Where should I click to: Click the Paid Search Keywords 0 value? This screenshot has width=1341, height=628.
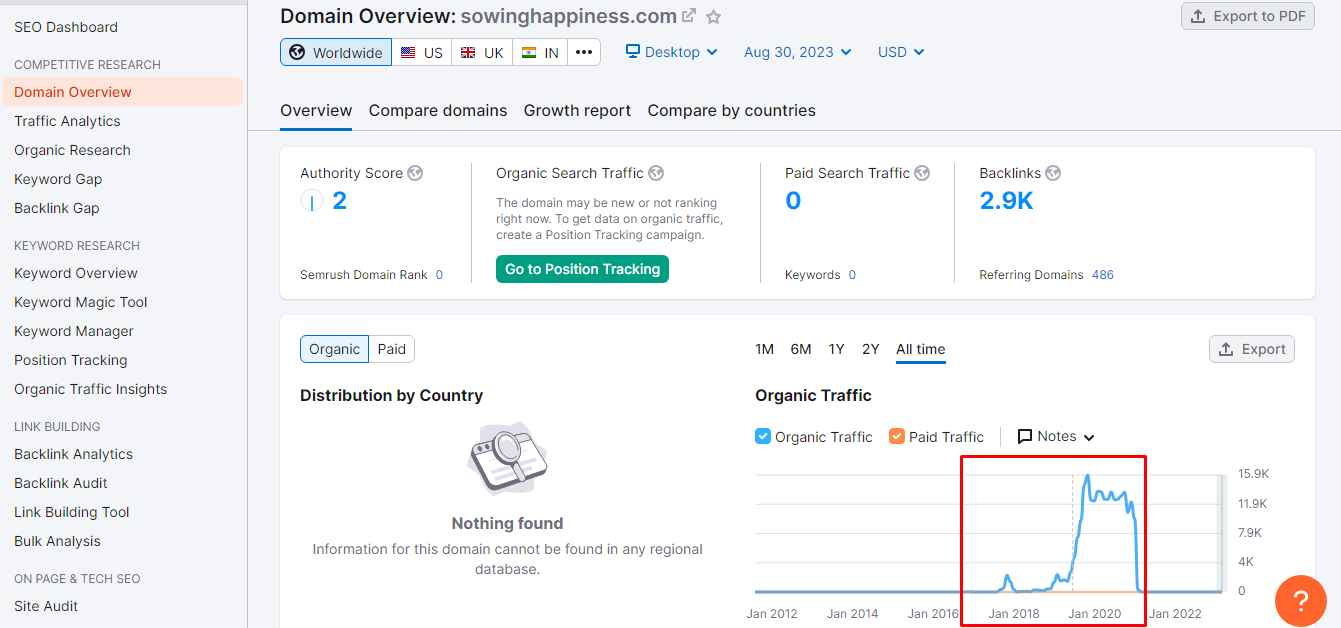click(x=852, y=275)
